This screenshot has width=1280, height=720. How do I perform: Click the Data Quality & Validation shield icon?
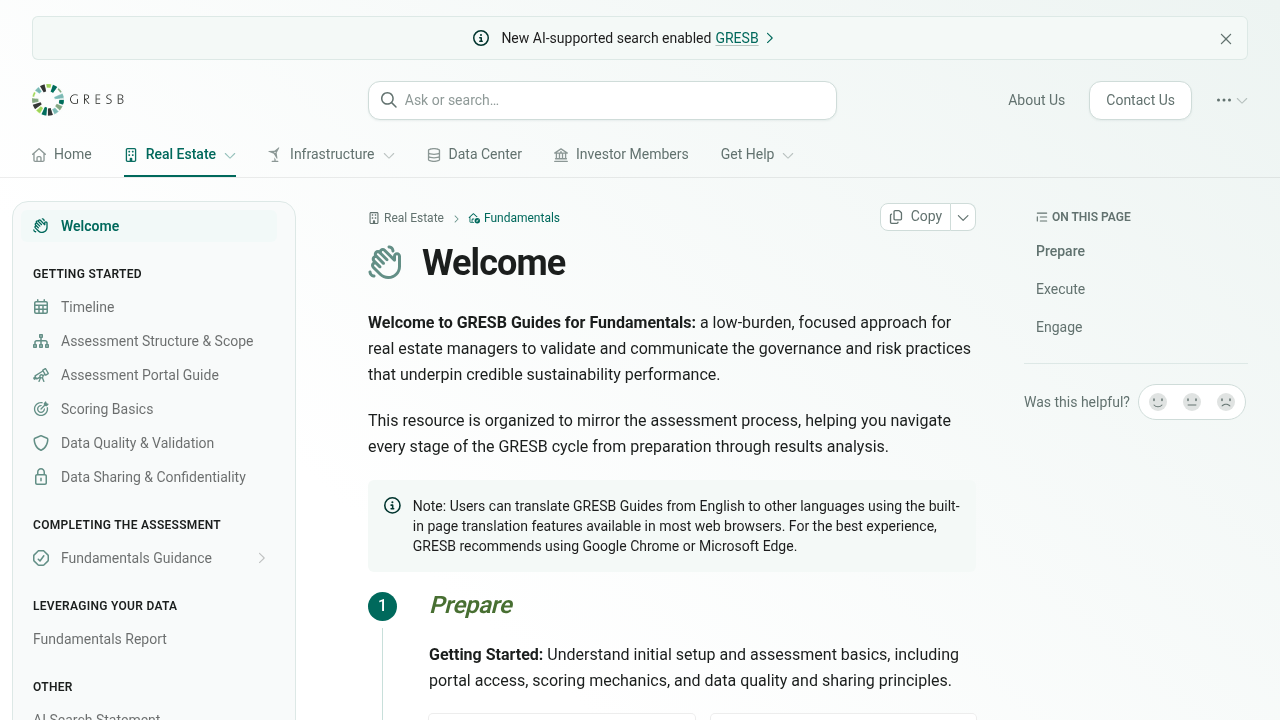point(41,443)
